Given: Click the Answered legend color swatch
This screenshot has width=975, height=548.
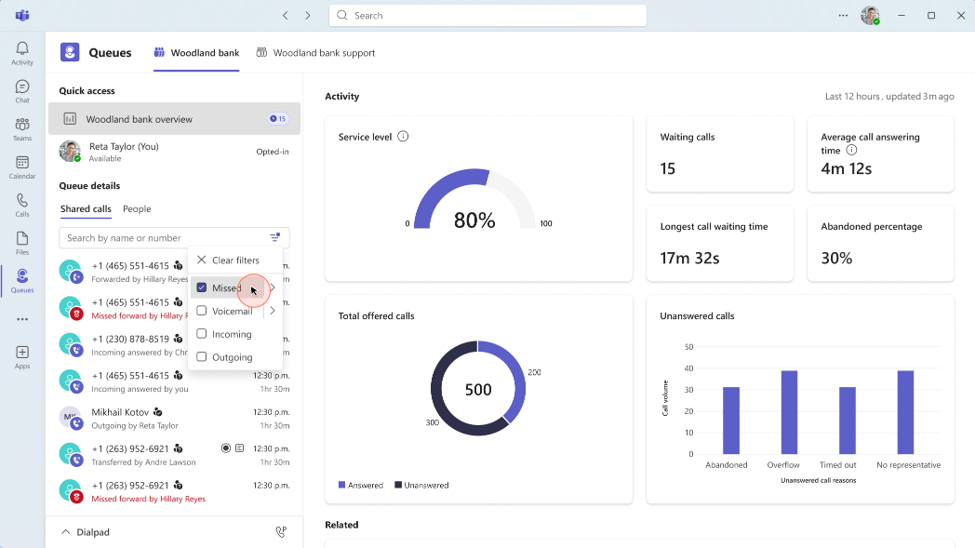Looking at the screenshot, I should (341, 485).
